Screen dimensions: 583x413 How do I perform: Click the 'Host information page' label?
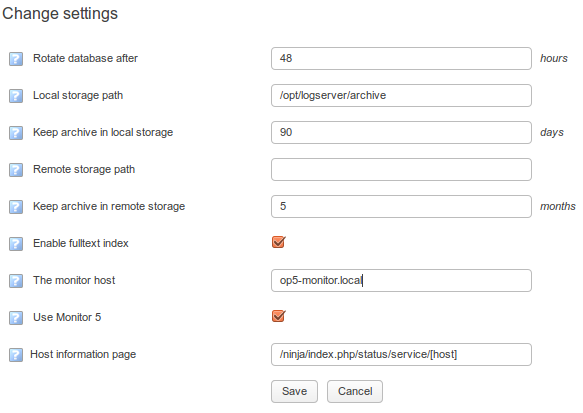(83, 354)
